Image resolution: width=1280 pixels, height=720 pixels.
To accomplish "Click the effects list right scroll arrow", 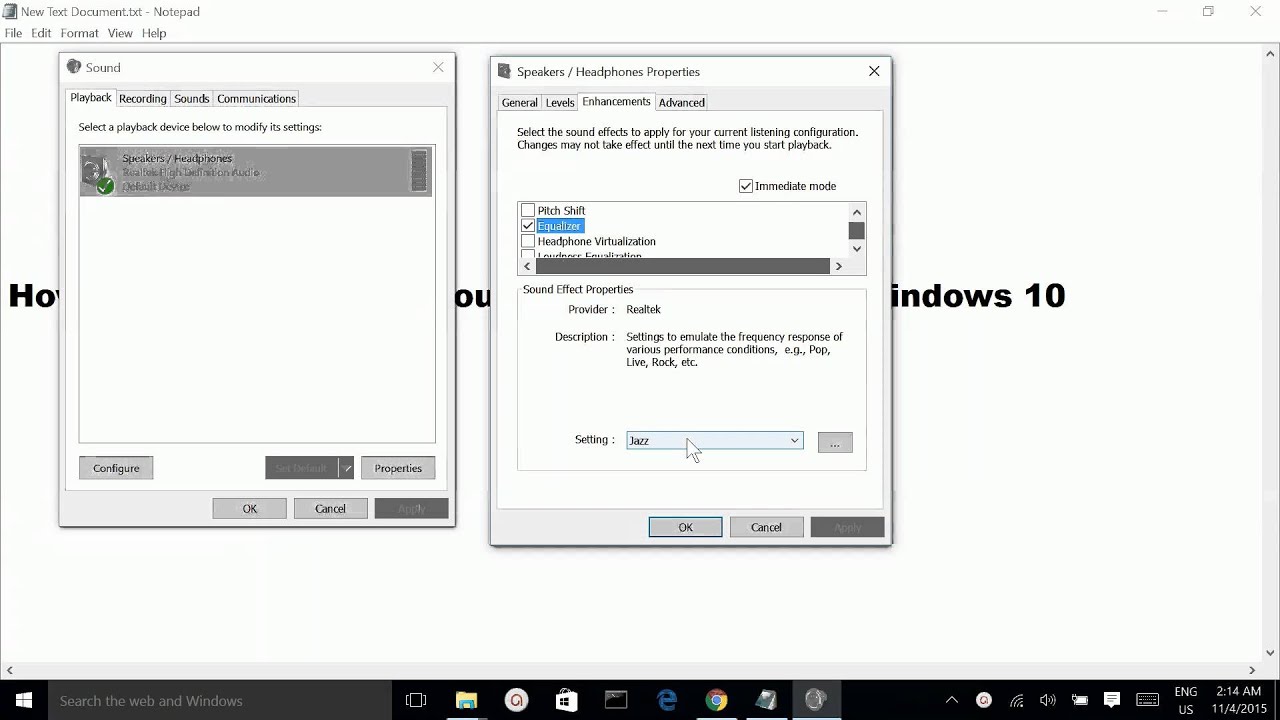I will [838, 266].
